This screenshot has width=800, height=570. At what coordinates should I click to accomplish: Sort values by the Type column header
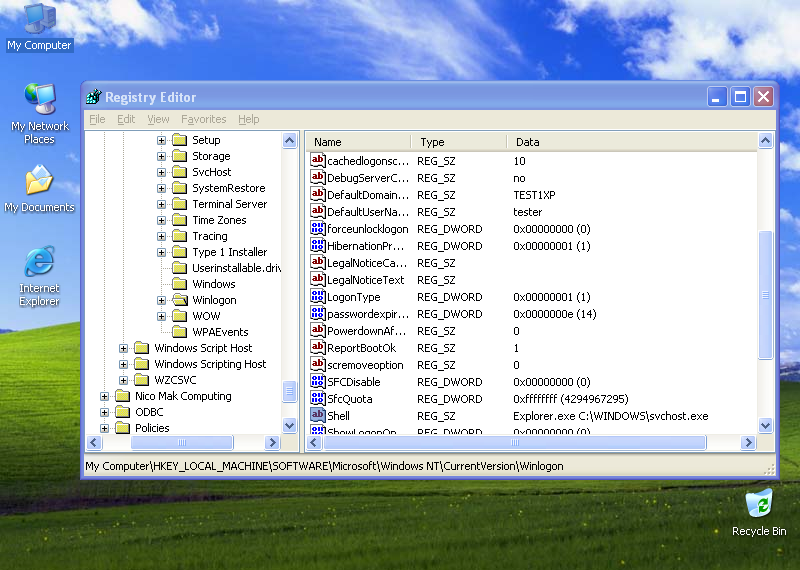(x=459, y=142)
